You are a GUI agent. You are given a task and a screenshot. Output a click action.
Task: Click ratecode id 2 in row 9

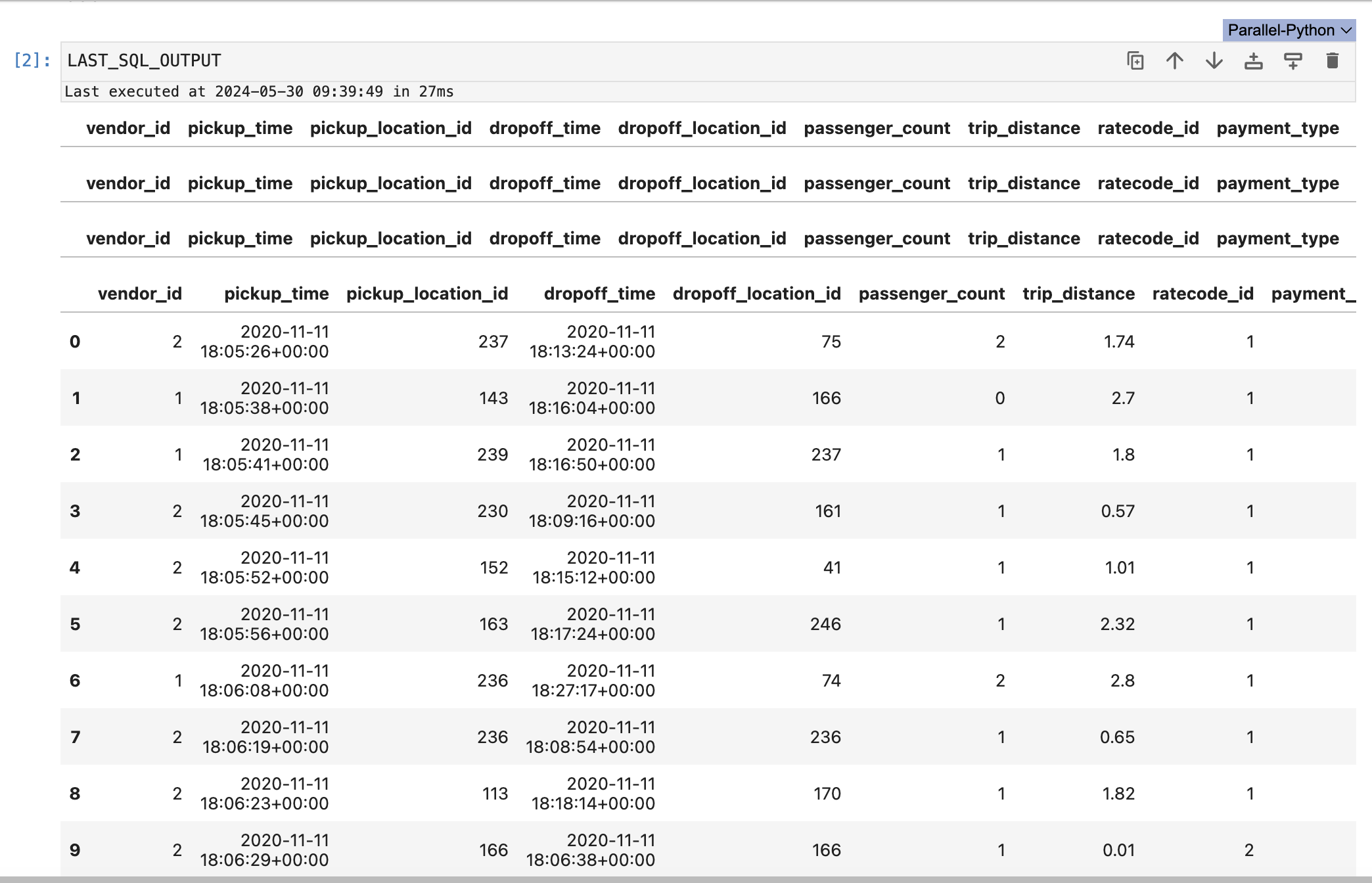(x=1249, y=850)
